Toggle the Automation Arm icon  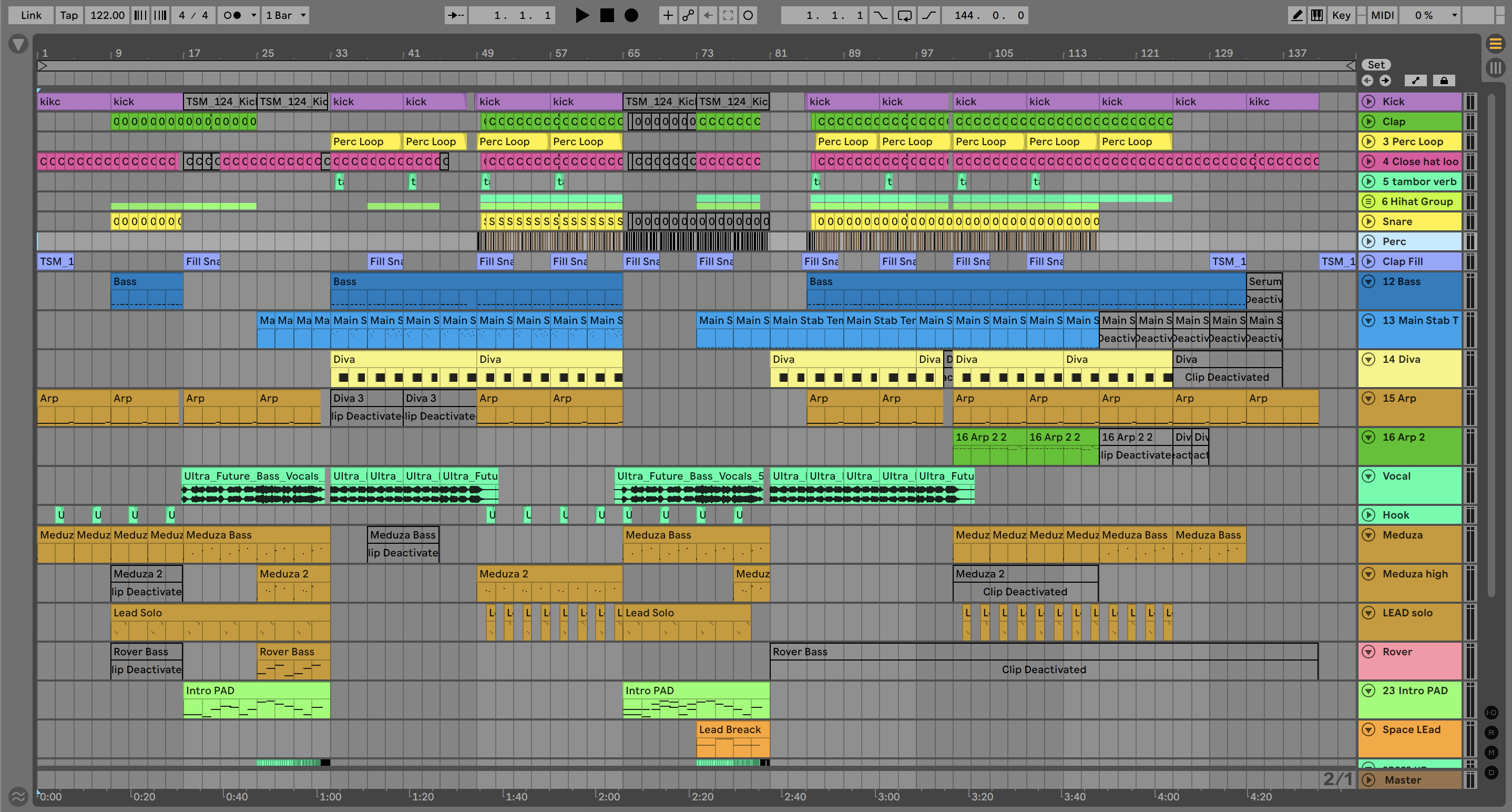688,15
